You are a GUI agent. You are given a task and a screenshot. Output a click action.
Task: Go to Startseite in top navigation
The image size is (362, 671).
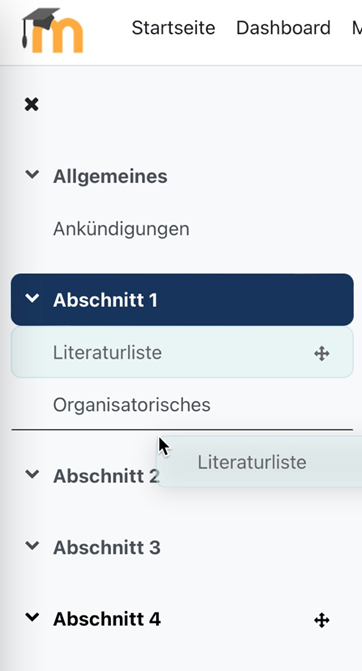[173, 28]
